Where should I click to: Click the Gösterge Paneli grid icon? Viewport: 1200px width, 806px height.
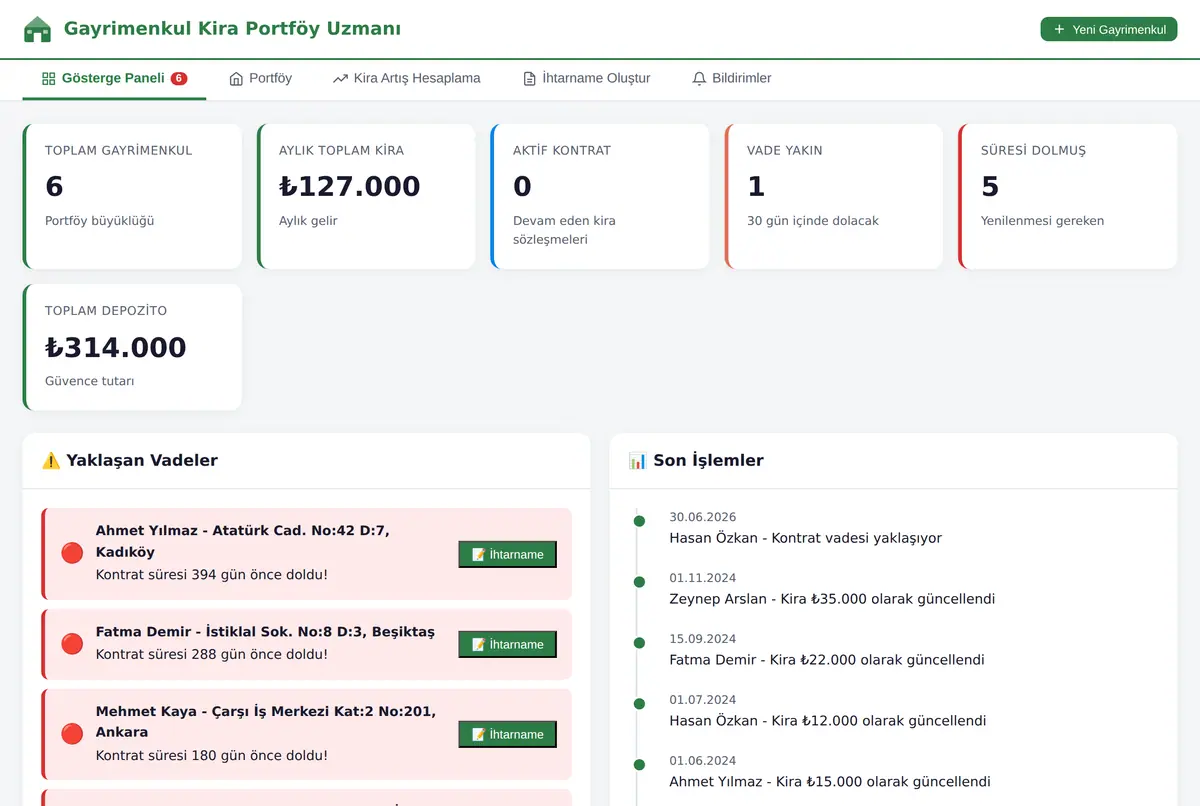(x=49, y=78)
